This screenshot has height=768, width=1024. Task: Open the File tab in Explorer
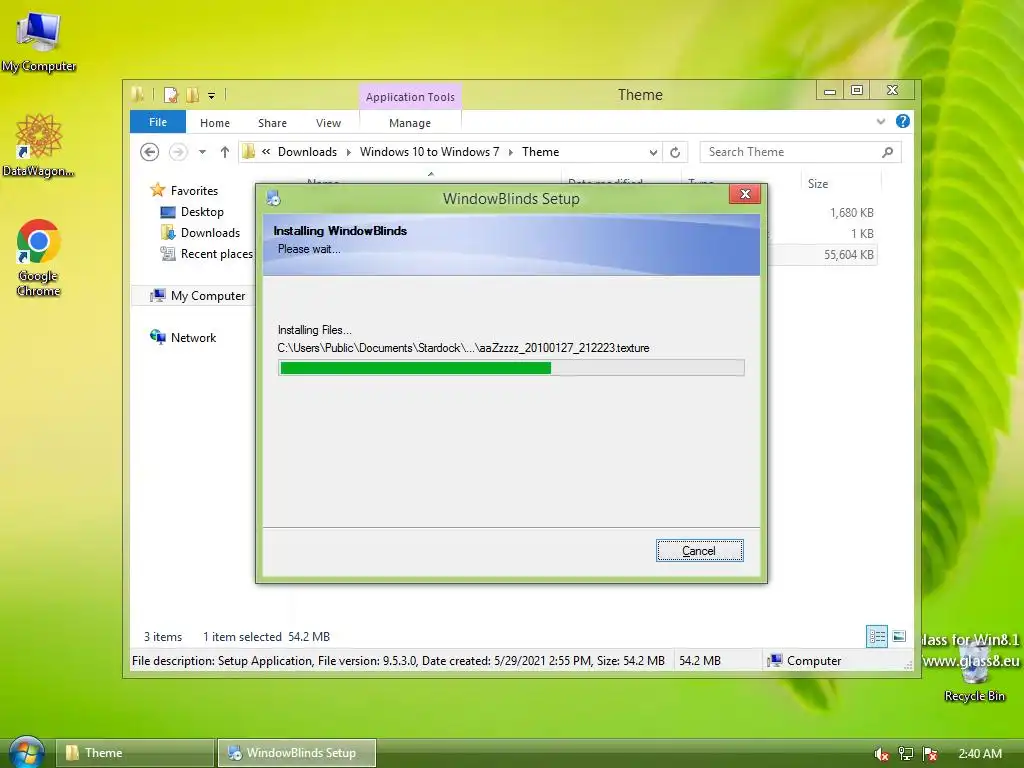158,122
